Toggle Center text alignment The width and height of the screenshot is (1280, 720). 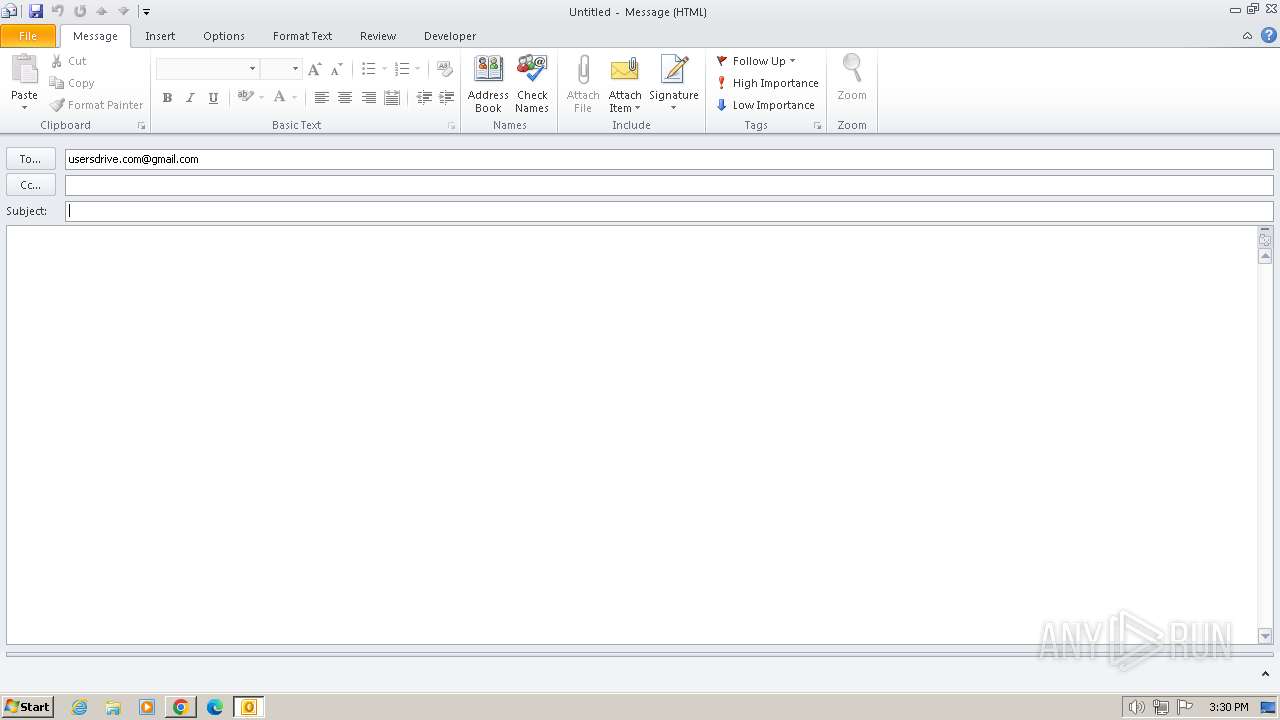345,98
